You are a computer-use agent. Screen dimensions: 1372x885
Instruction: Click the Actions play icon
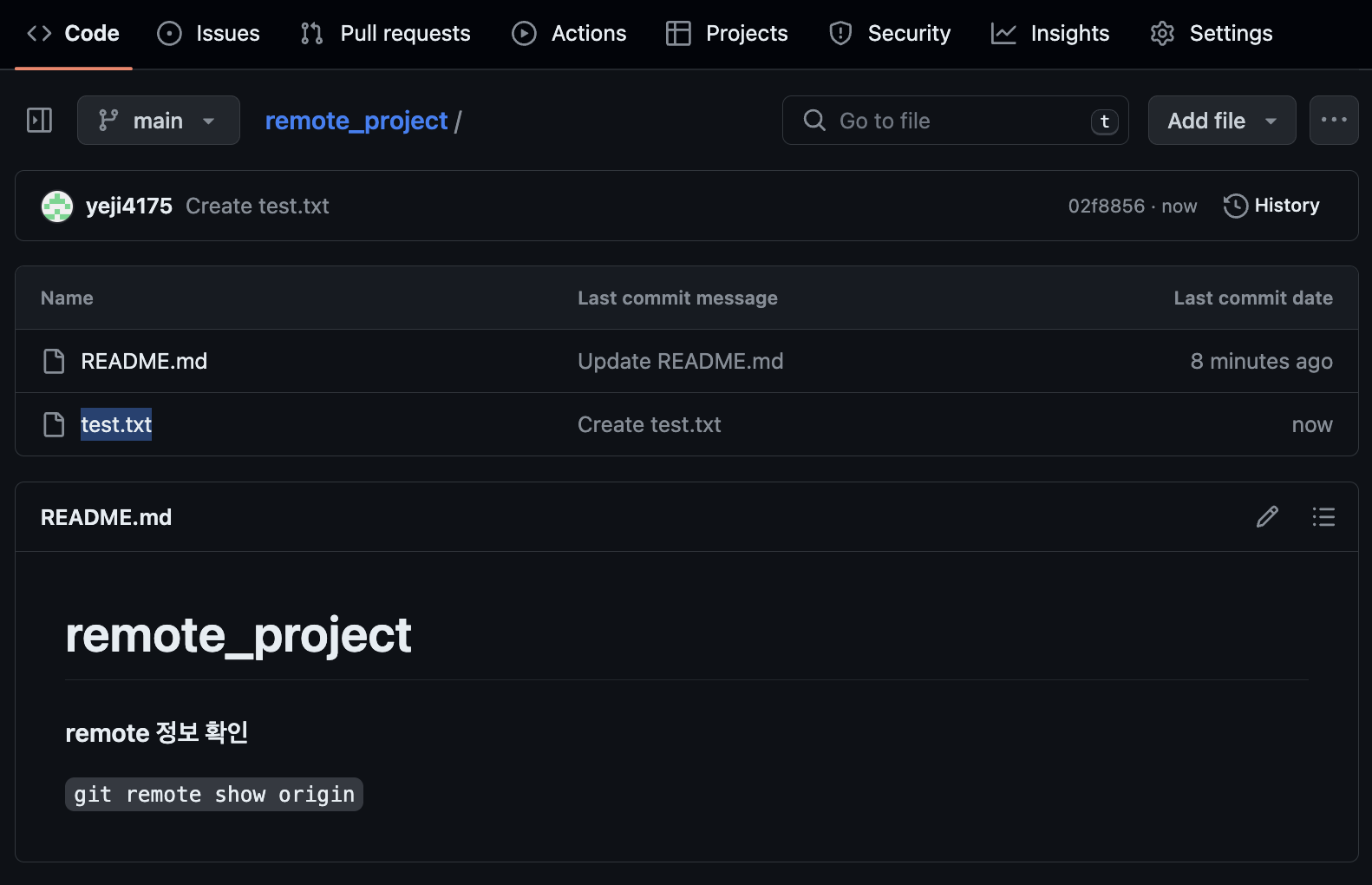524,33
